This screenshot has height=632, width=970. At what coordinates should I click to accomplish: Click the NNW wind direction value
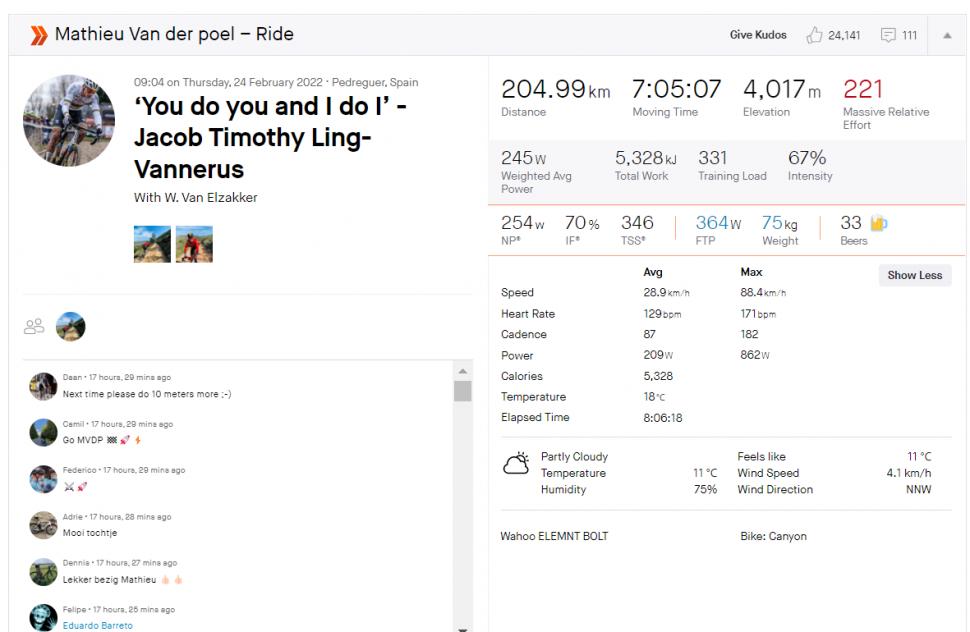(918, 489)
